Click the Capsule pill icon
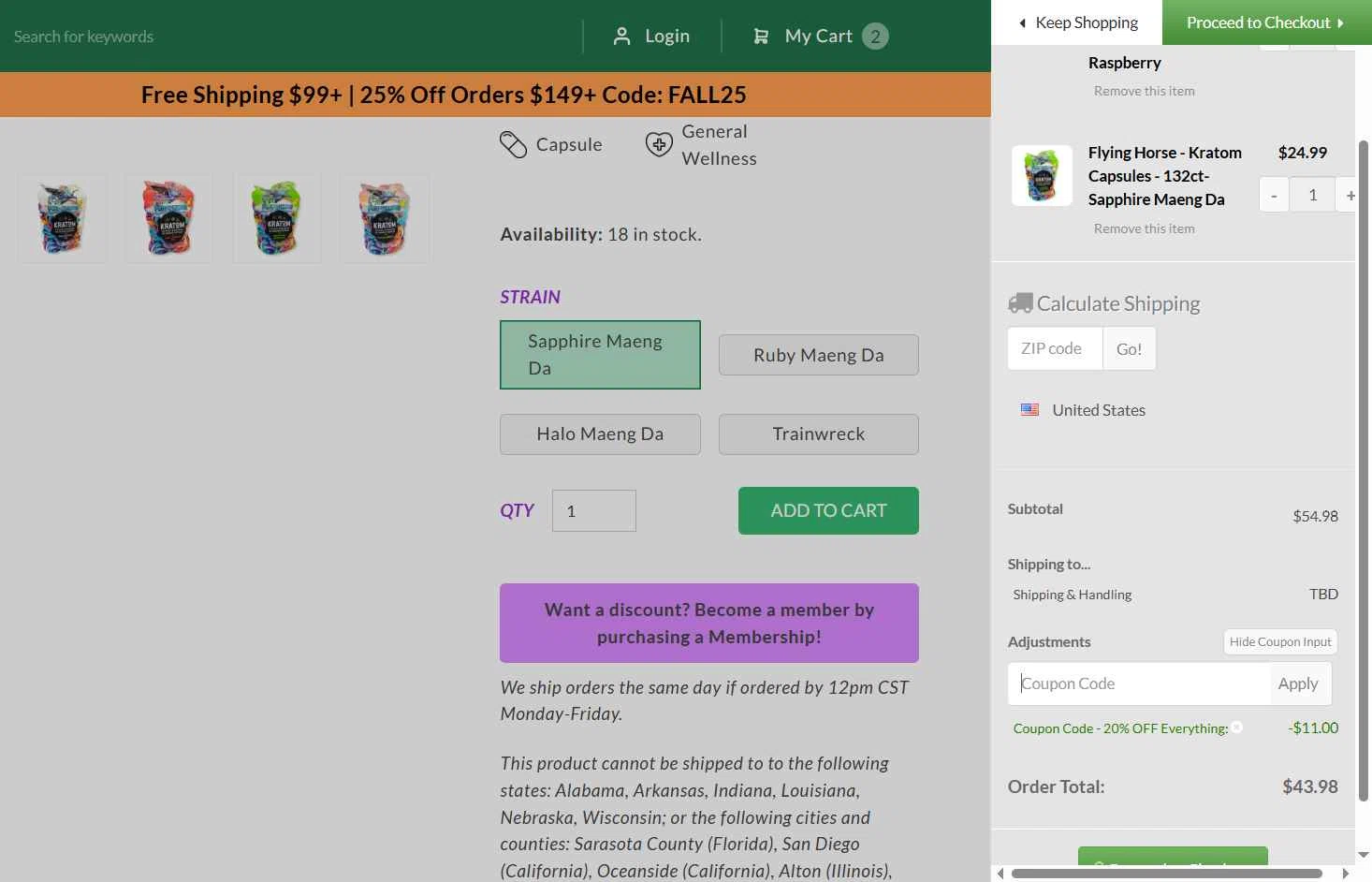This screenshot has height=882, width=1372. (513, 144)
